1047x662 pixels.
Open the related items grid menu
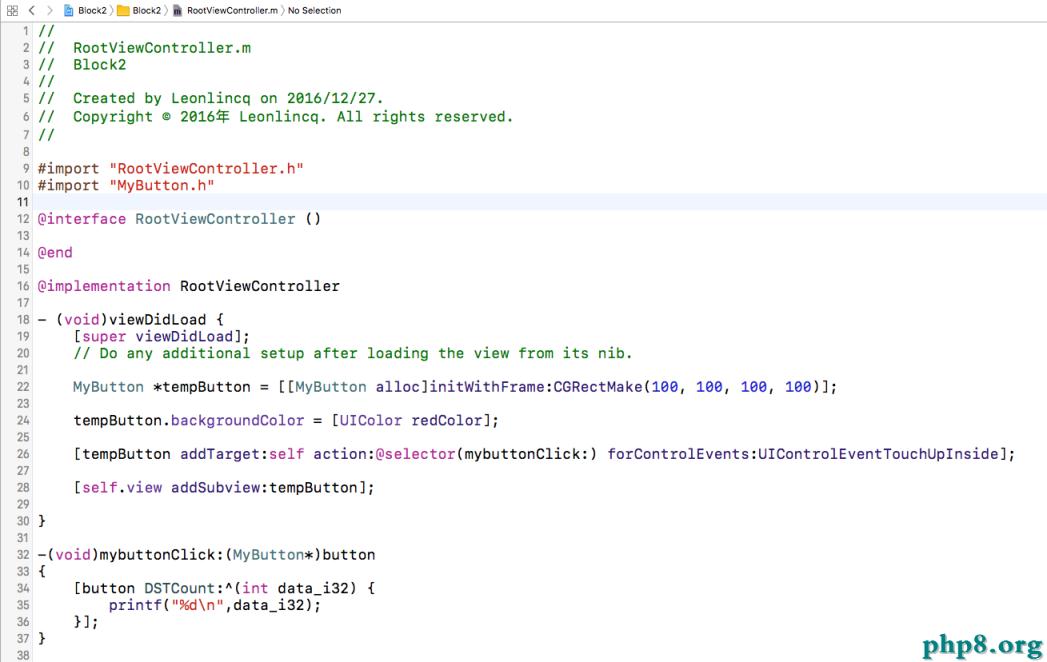click(11, 10)
